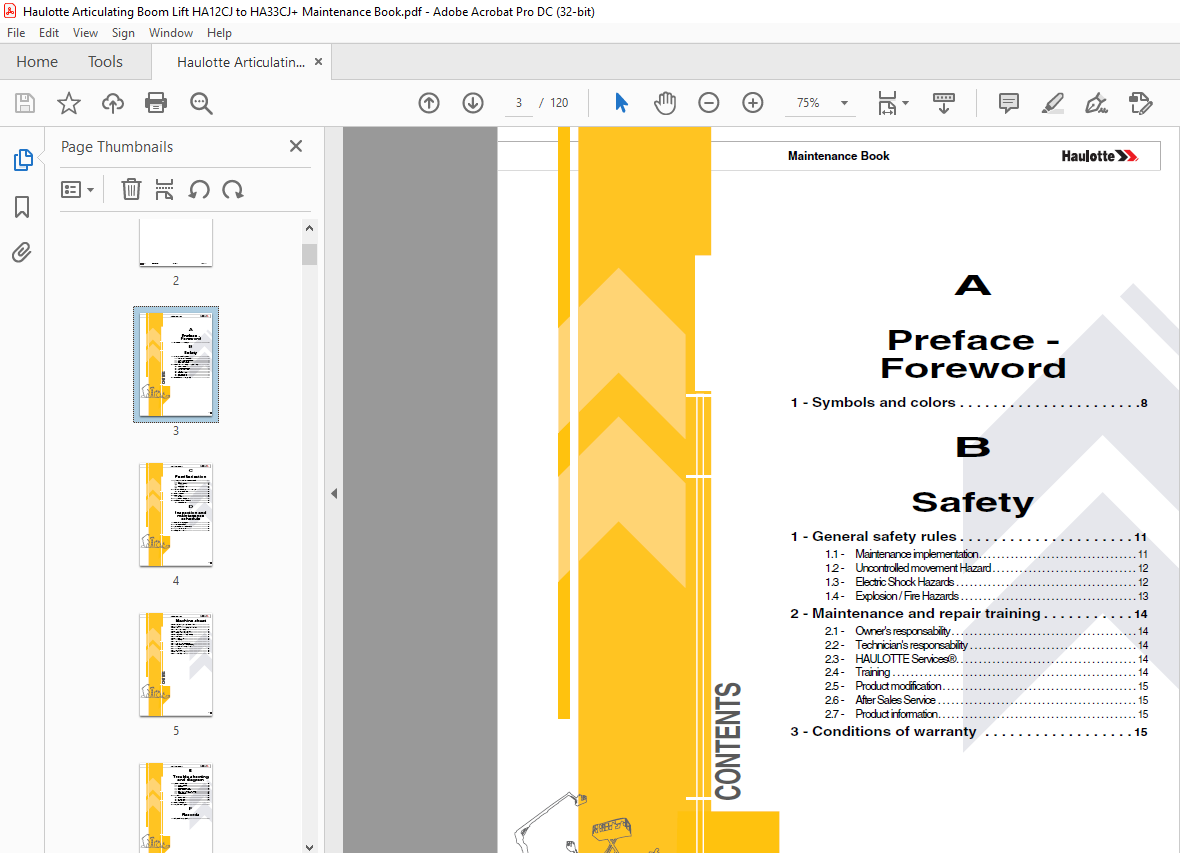Add document to starred with star icon
Image resolution: width=1180 pixels, height=853 pixels.
pyautogui.click(x=68, y=103)
